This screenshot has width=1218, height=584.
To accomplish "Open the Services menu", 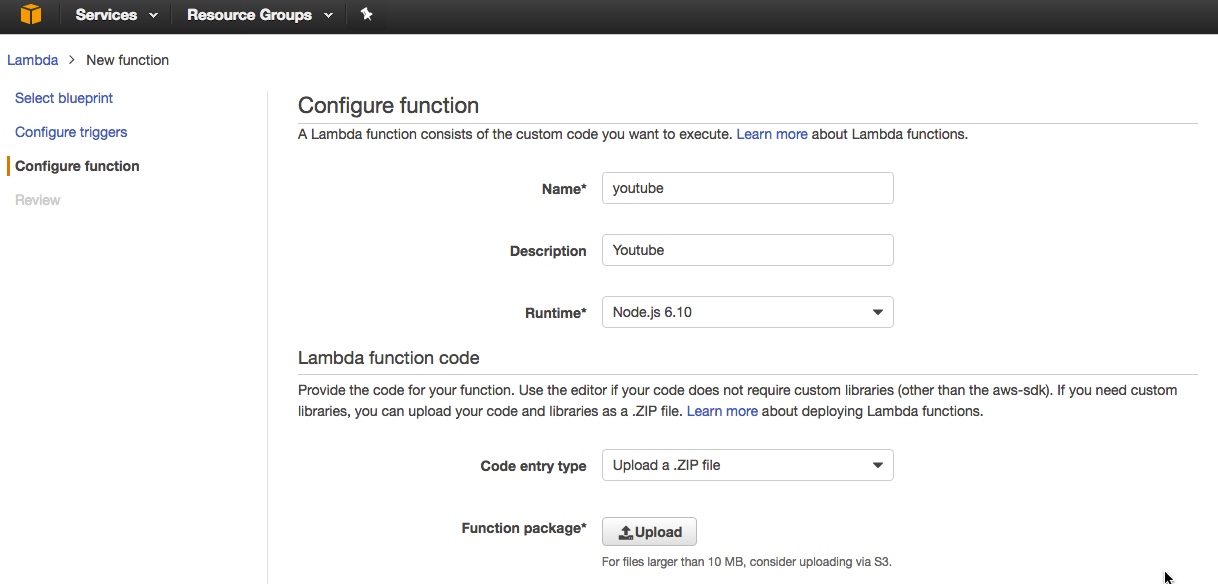I will pos(106,15).
